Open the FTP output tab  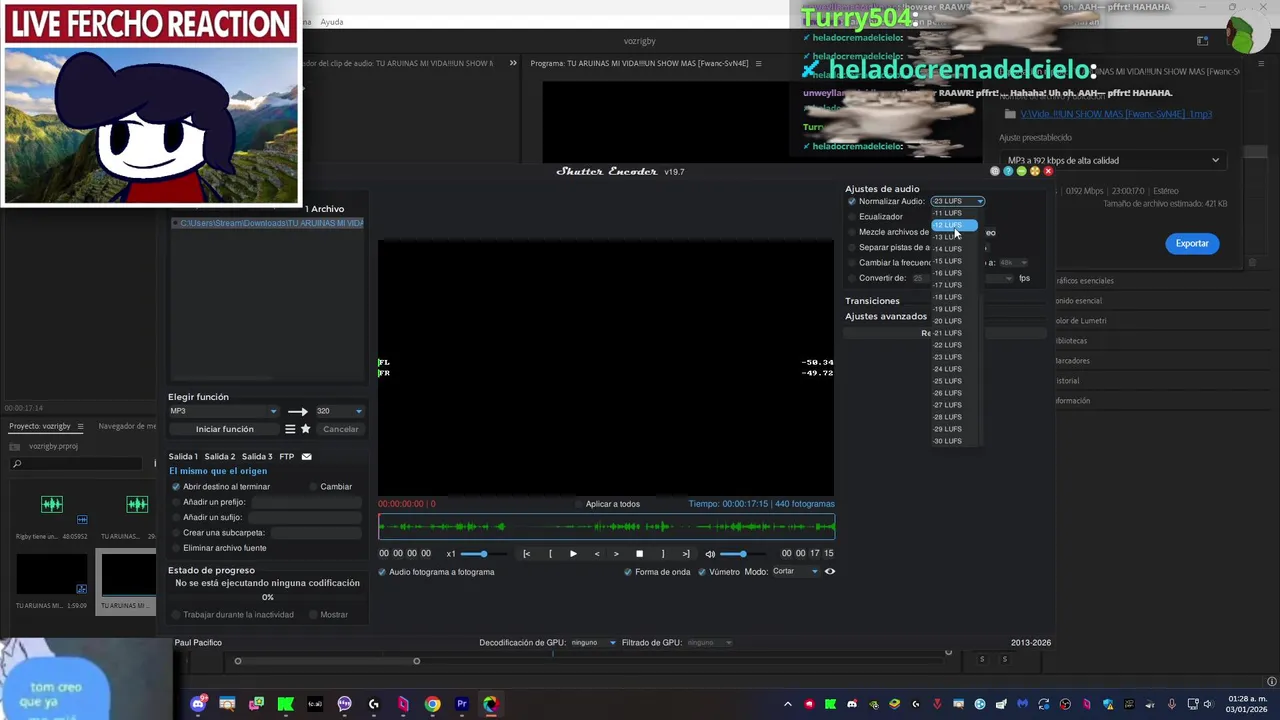287,457
